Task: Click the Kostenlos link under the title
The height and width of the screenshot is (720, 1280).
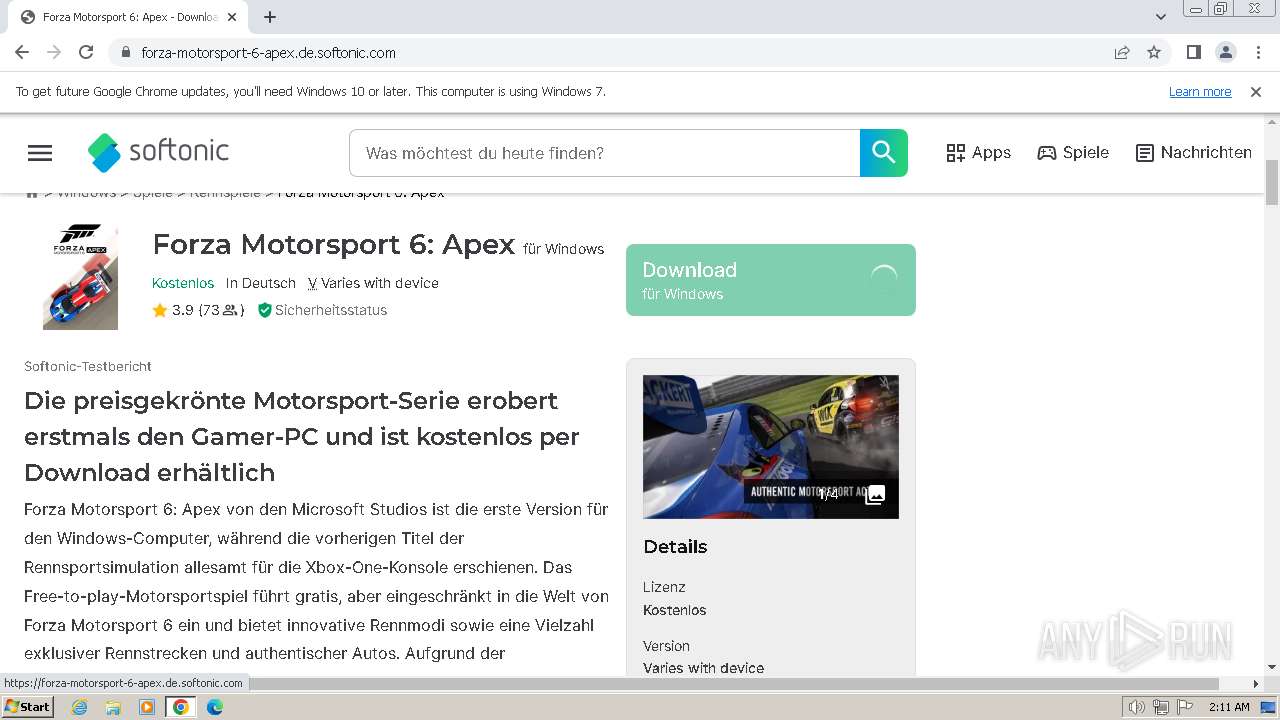Action: (x=183, y=283)
